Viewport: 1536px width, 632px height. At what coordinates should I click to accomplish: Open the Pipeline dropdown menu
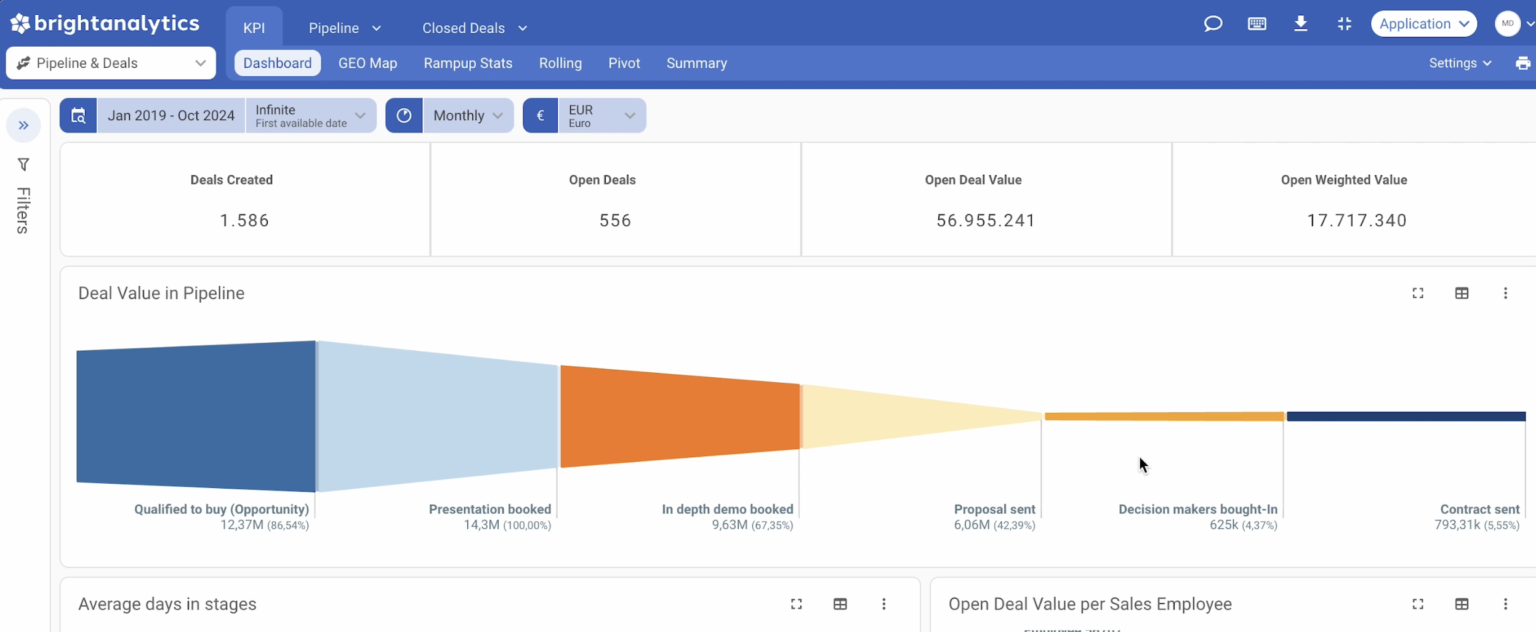345,28
